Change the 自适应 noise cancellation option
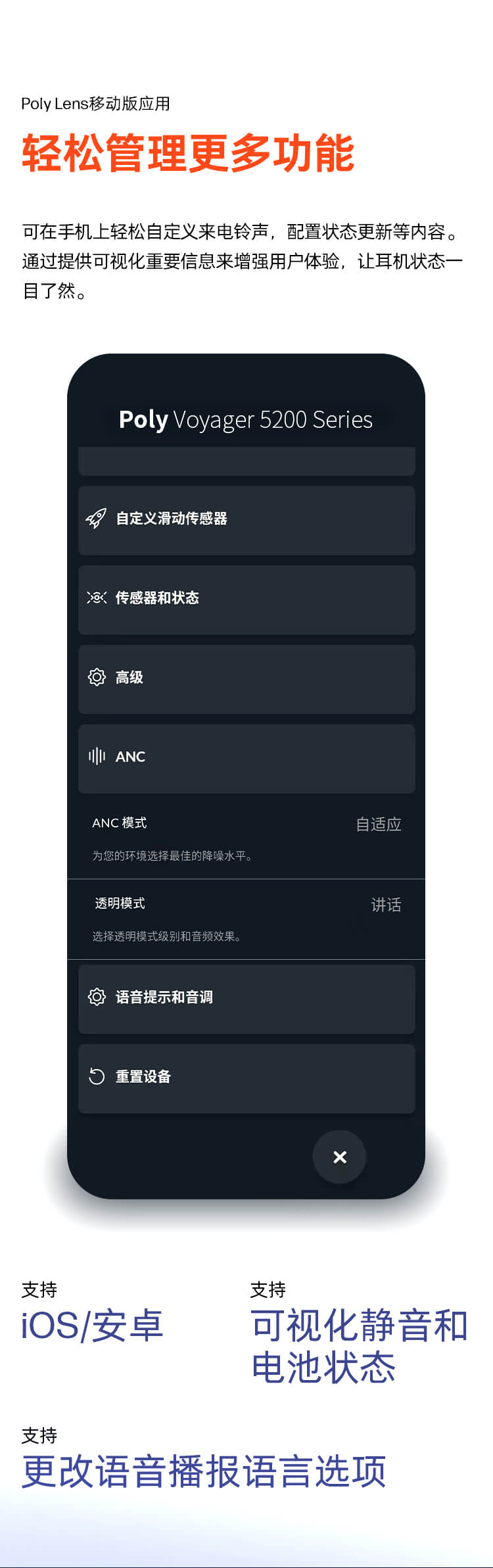The height and width of the screenshot is (1568, 493). 380,823
